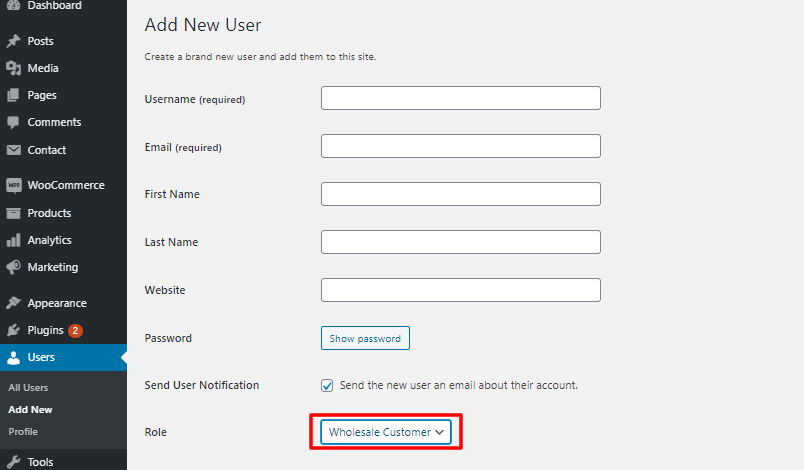Open the Tools wrench icon
Image resolution: width=804 pixels, height=470 pixels.
(x=13, y=462)
